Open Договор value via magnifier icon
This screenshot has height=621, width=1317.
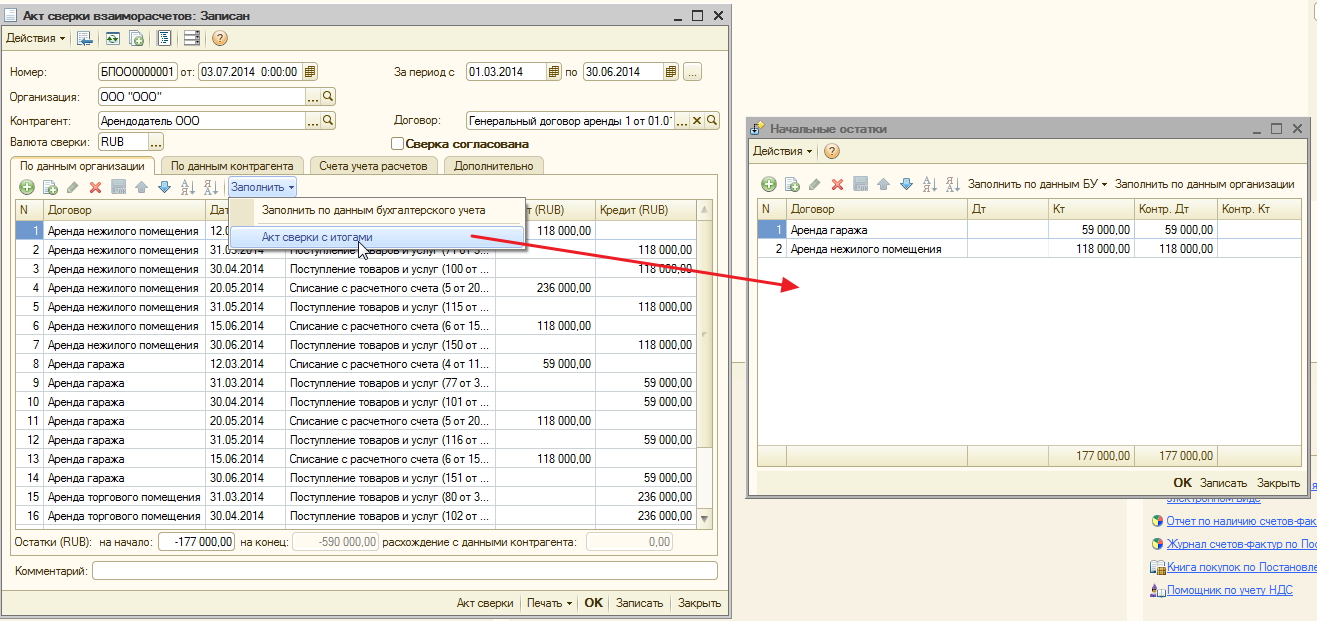click(x=713, y=120)
